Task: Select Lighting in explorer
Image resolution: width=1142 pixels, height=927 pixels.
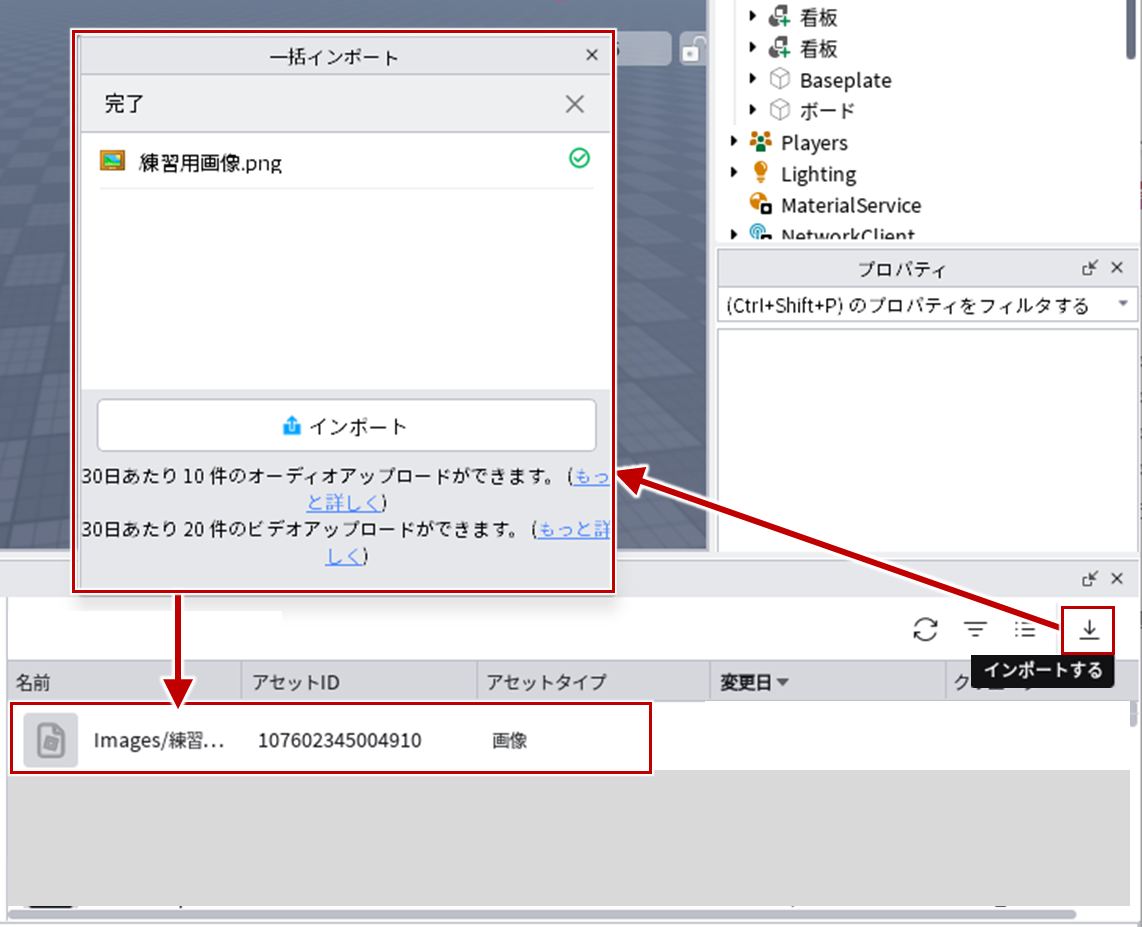Action: [819, 175]
